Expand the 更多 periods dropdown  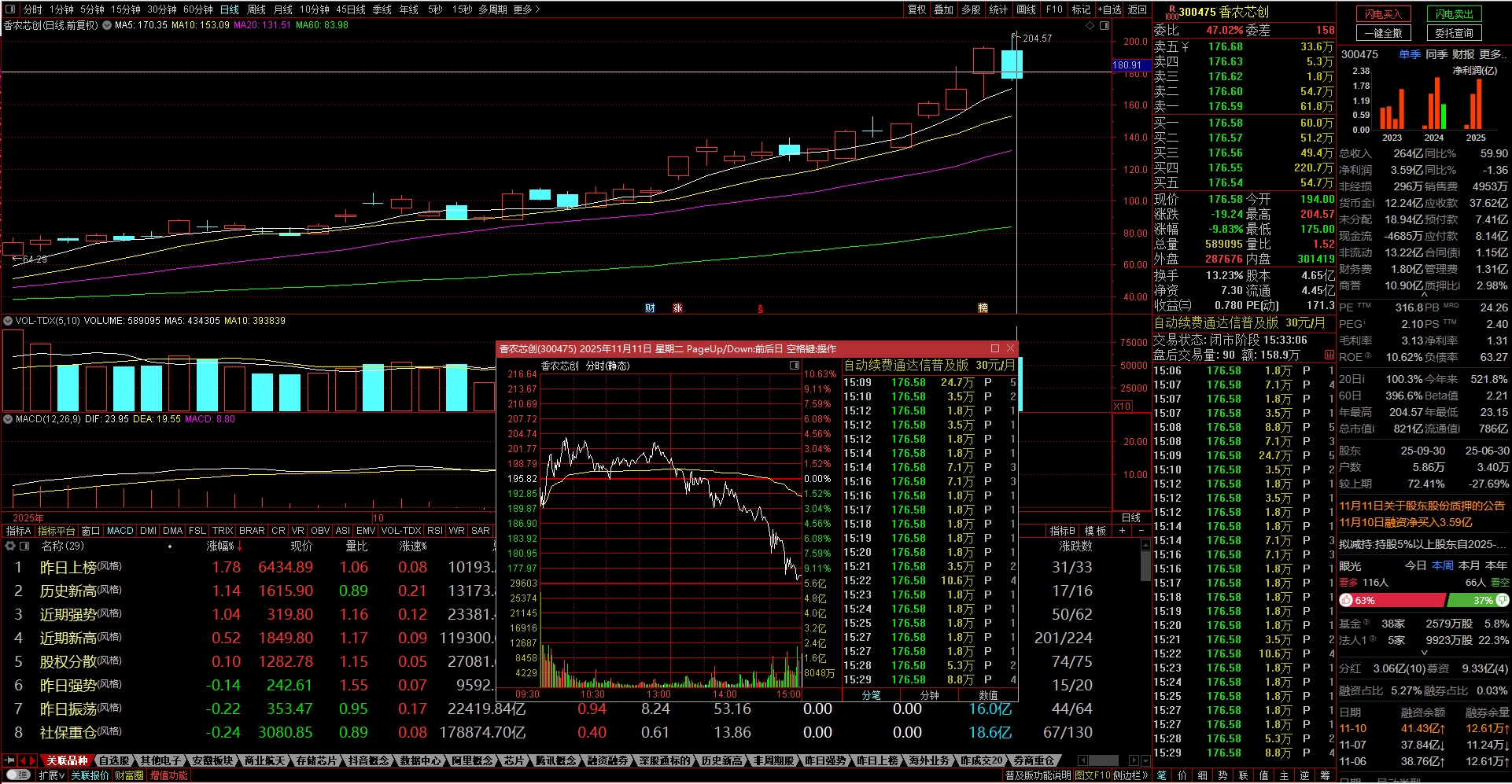tap(527, 9)
